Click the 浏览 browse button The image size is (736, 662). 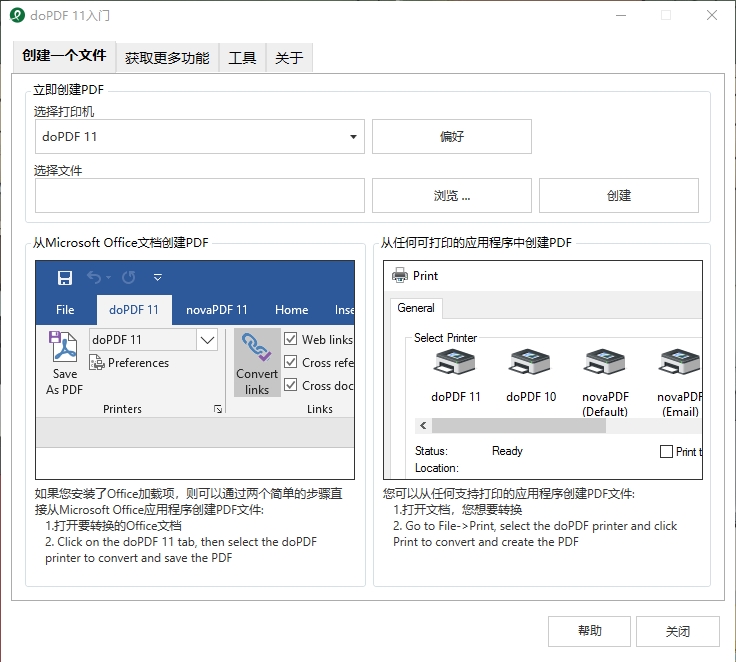pyautogui.click(x=451, y=196)
